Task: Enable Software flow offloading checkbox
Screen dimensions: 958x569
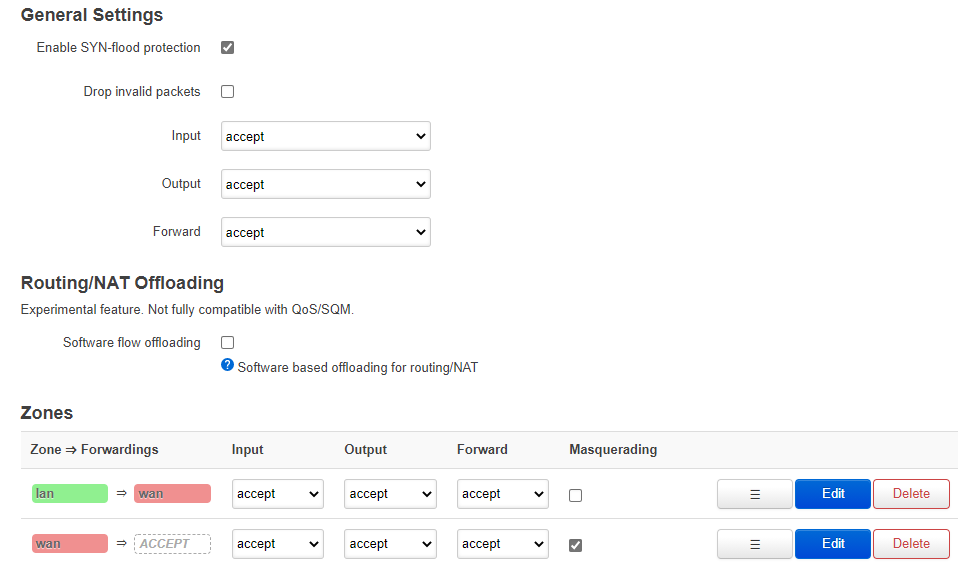Action: point(228,343)
